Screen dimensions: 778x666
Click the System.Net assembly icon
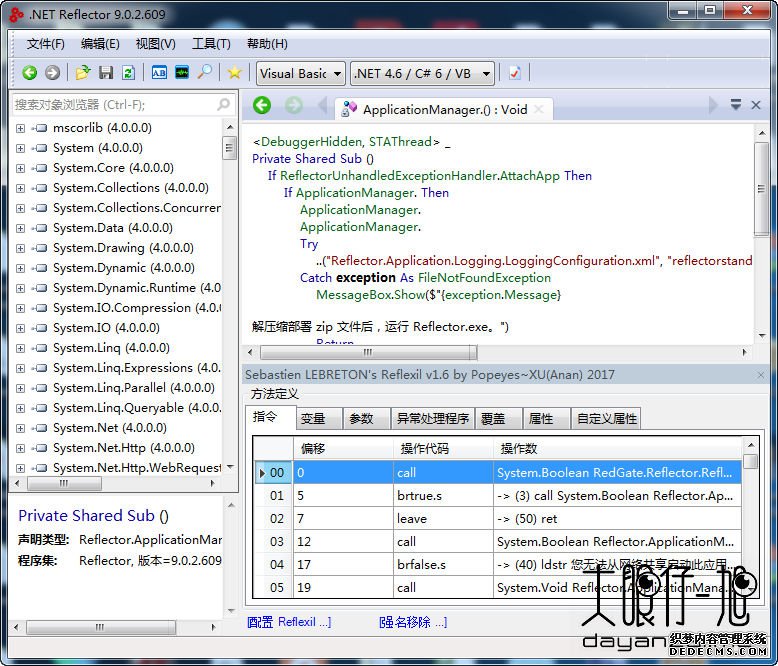coord(40,428)
